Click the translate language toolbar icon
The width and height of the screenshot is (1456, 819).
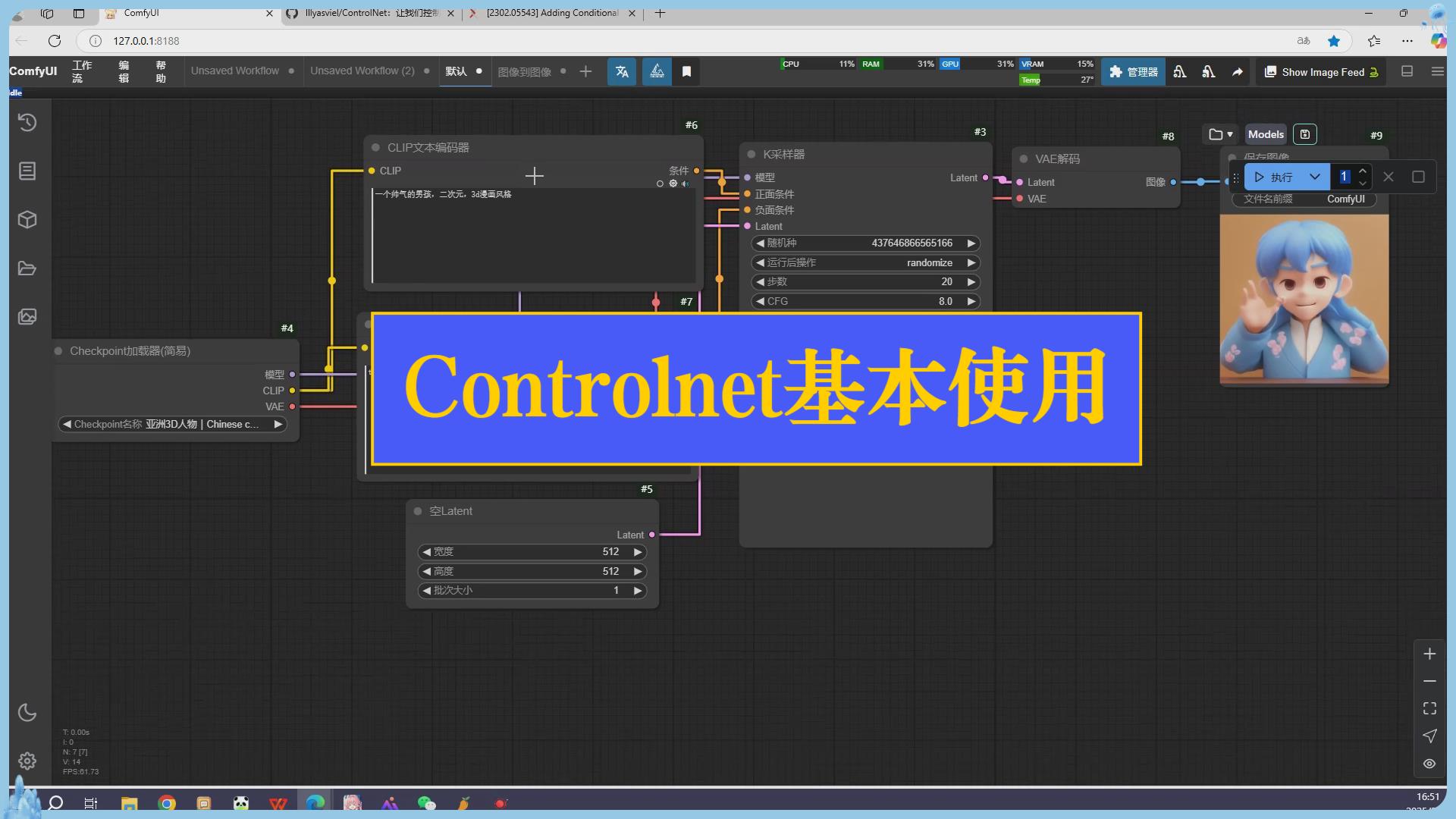pyautogui.click(x=622, y=71)
